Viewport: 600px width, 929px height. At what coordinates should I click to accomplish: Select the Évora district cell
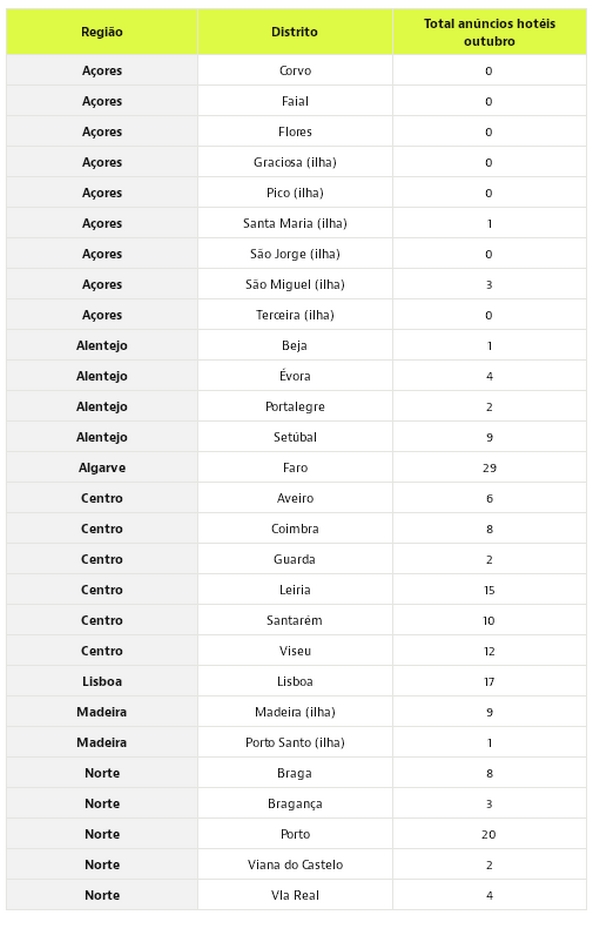294,376
